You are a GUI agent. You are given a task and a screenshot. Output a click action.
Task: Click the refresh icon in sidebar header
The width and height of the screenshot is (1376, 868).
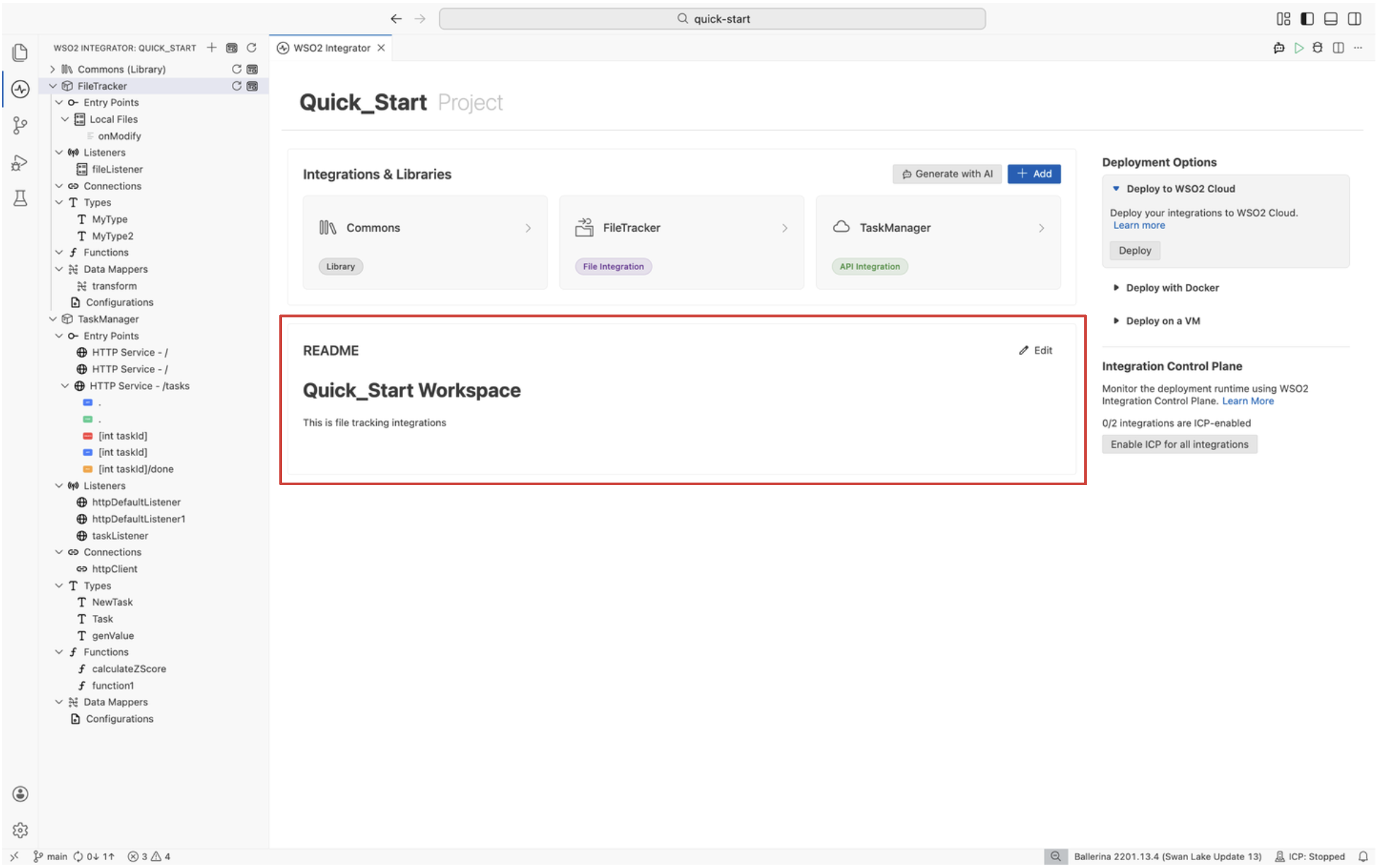[251, 47]
